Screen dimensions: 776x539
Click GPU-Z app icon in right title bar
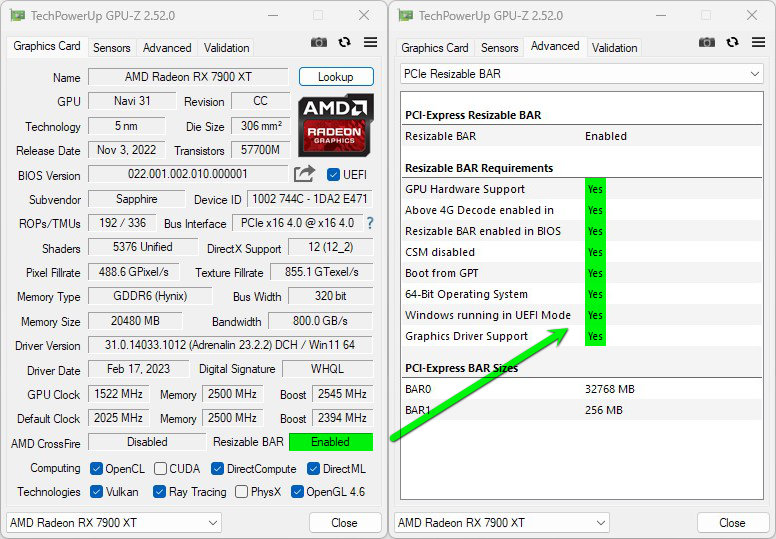click(x=405, y=16)
